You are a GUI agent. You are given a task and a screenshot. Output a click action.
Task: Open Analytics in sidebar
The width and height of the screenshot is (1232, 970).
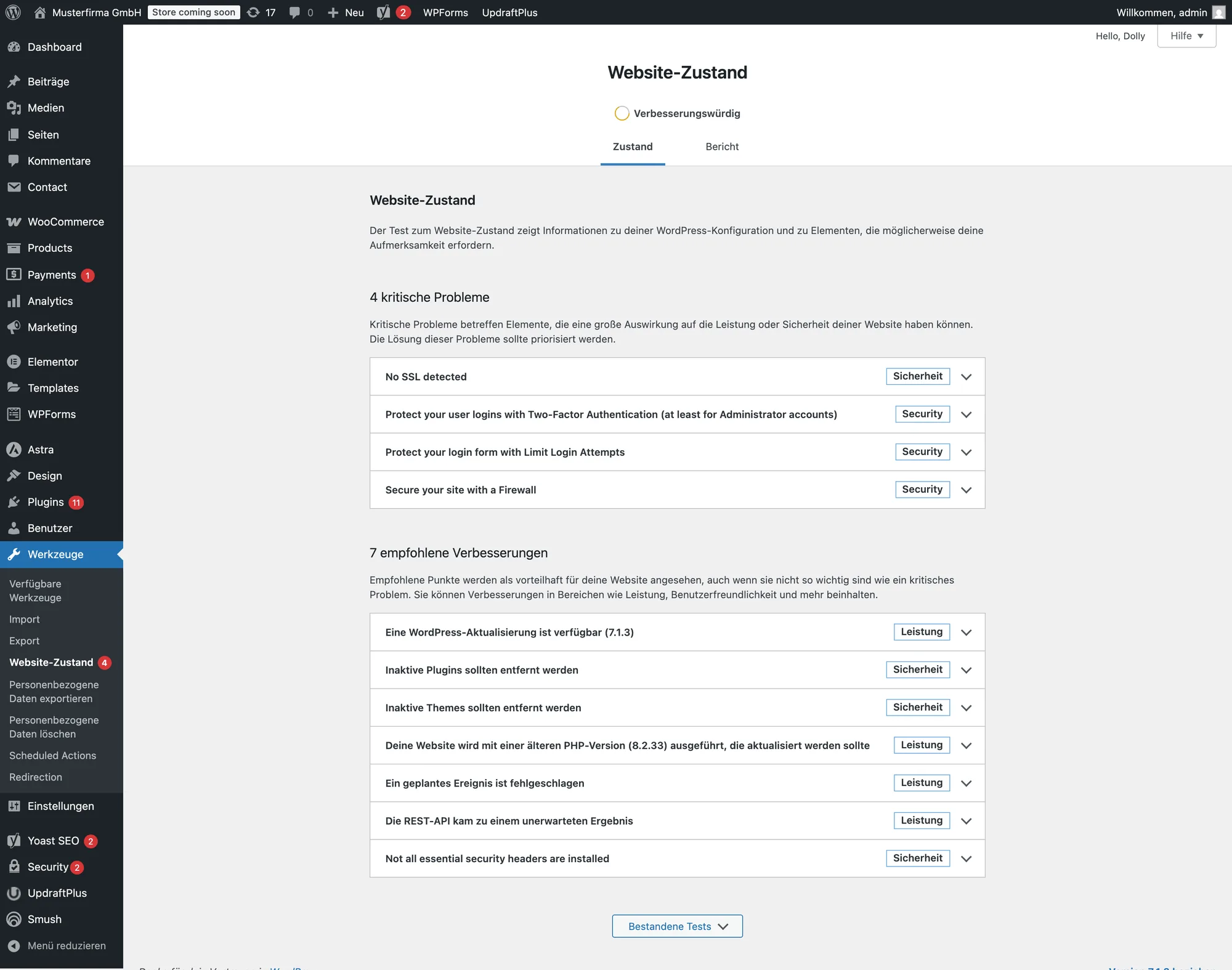pos(62,301)
